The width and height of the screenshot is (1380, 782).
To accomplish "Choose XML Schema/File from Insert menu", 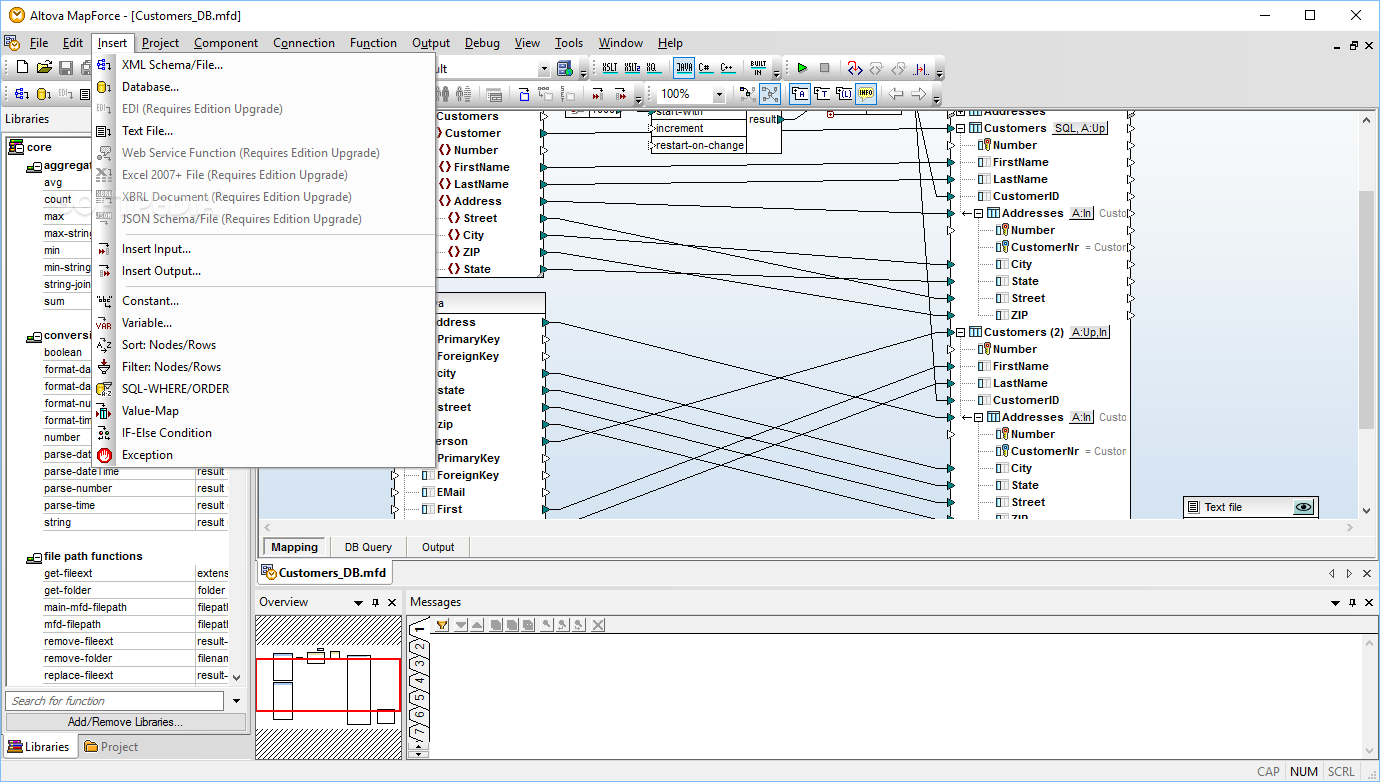I will coord(172,65).
